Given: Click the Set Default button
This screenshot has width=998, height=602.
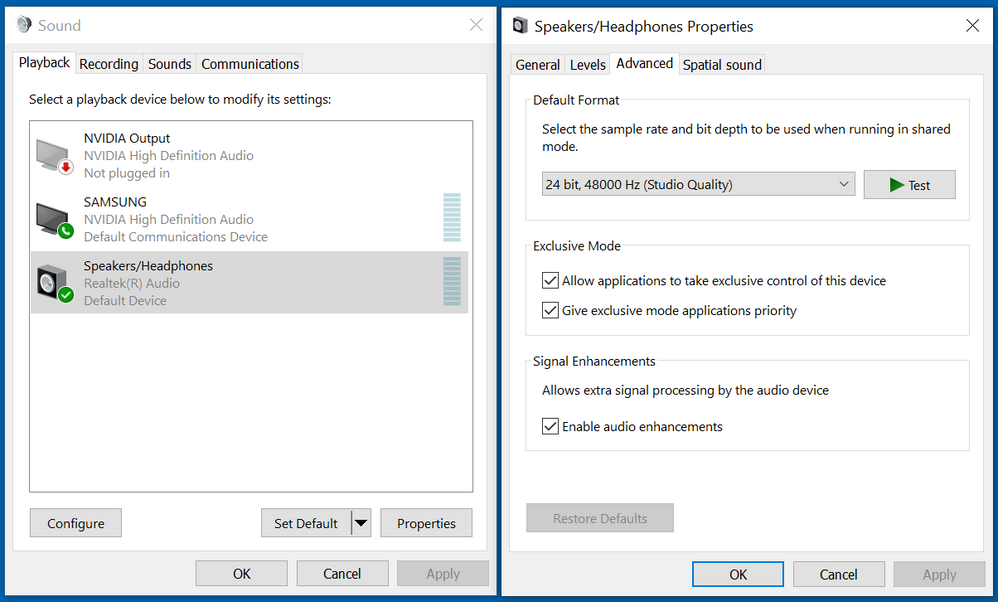Looking at the screenshot, I should [x=306, y=523].
